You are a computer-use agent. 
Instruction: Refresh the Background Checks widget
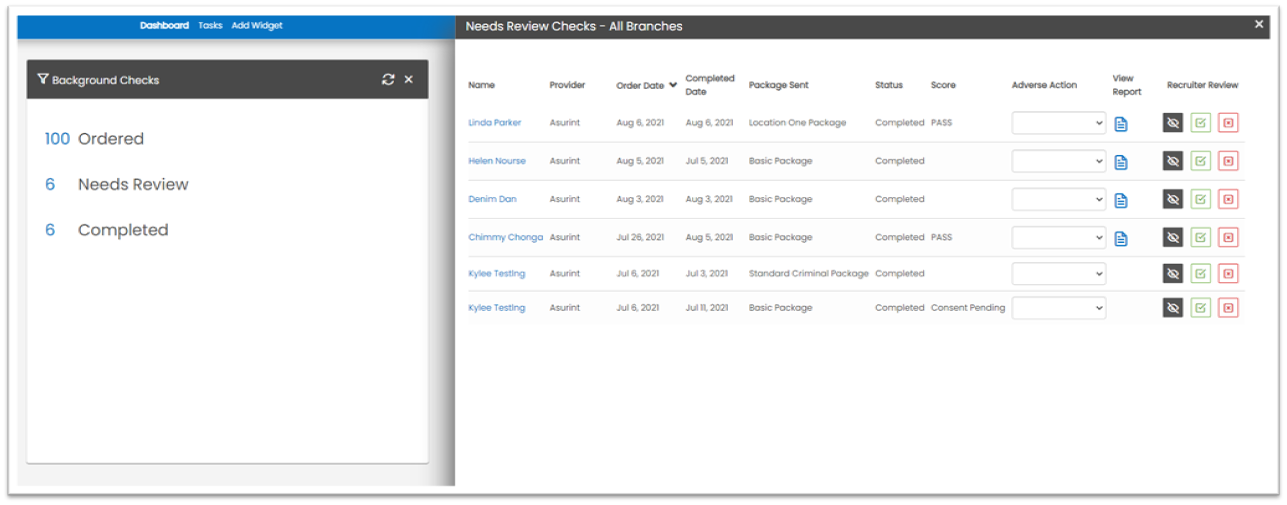coord(388,80)
